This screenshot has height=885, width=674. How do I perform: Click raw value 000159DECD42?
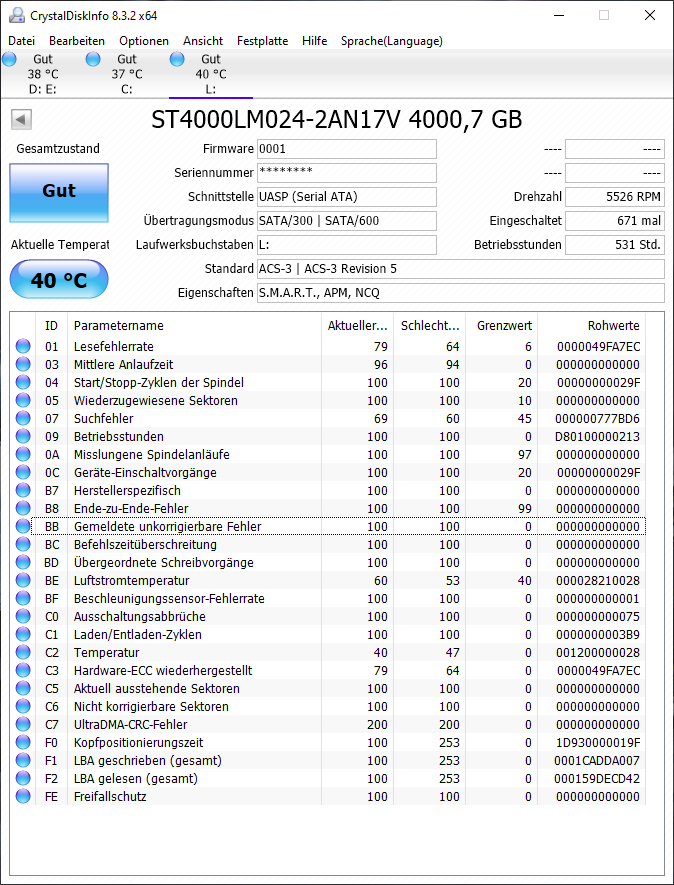(597, 779)
